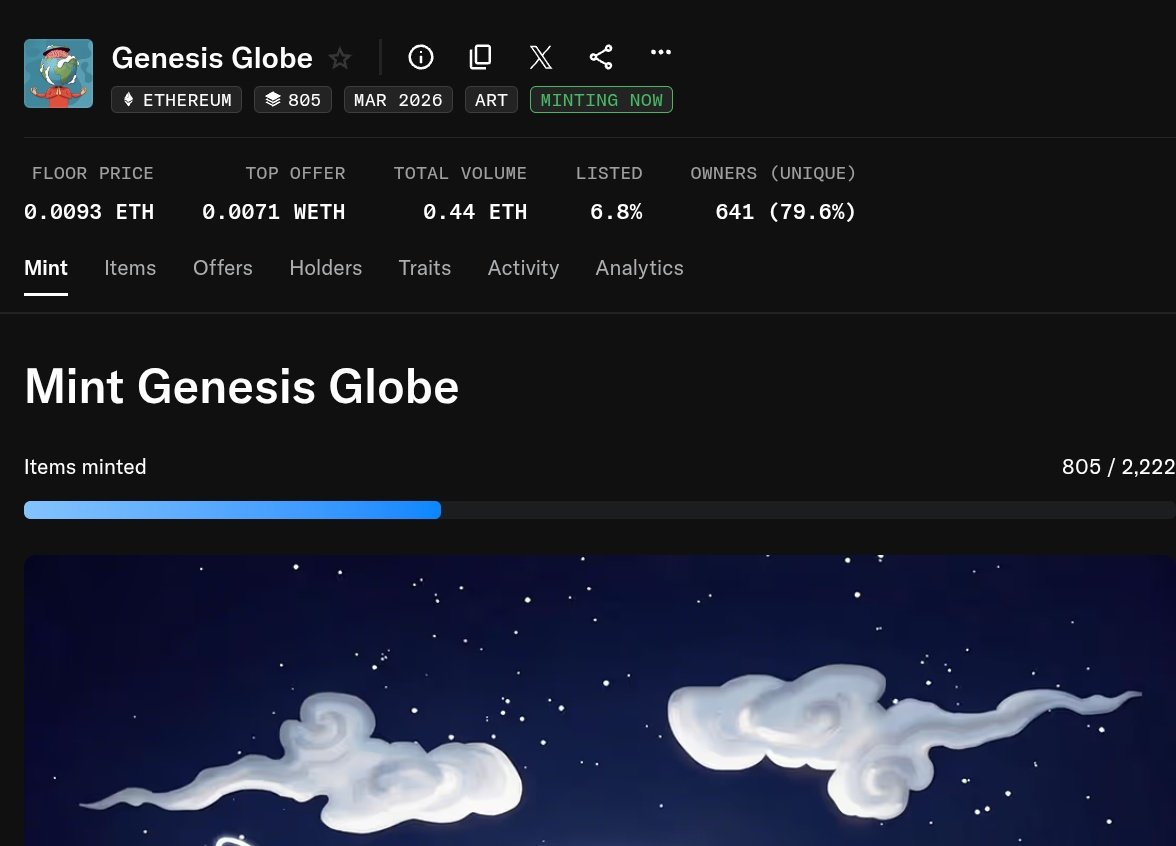Click the TOTAL VOLUME label

point(460,173)
